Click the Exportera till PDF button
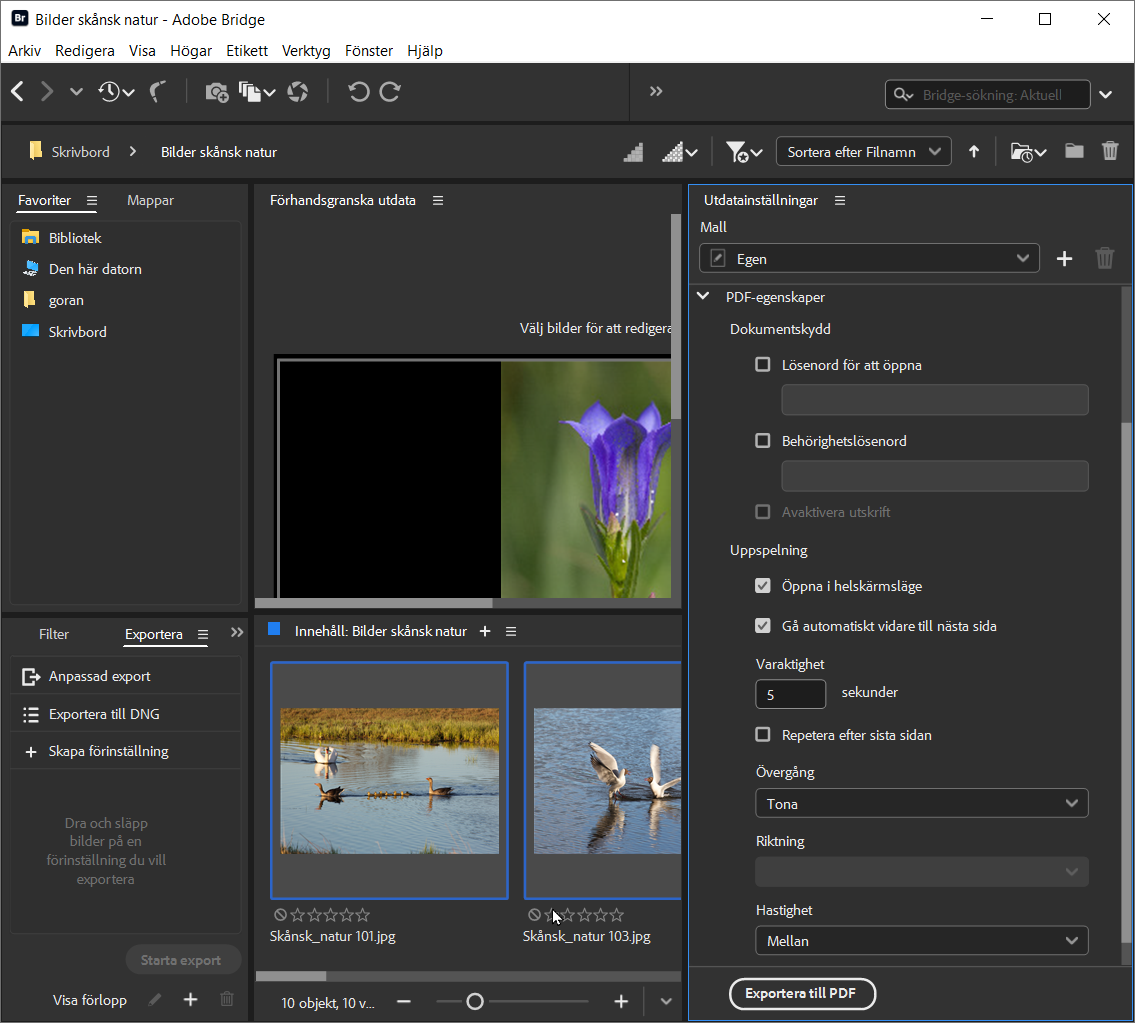Viewport: 1135px width, 1023px height. (x=803, y=994)
